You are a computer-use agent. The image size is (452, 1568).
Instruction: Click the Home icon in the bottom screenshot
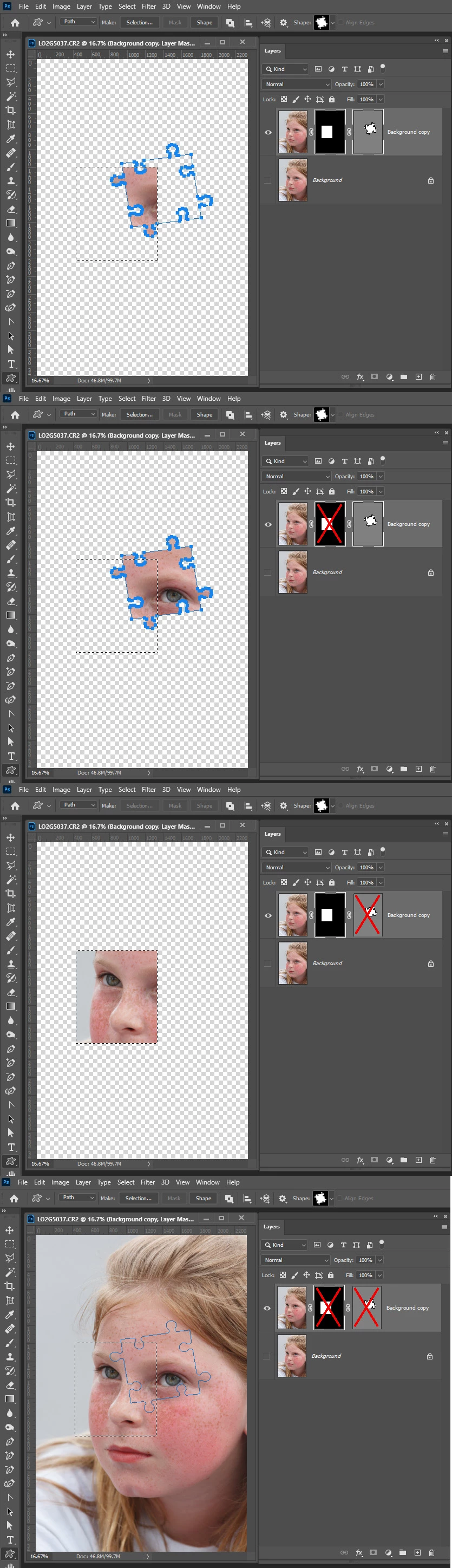click(14, 1198)
